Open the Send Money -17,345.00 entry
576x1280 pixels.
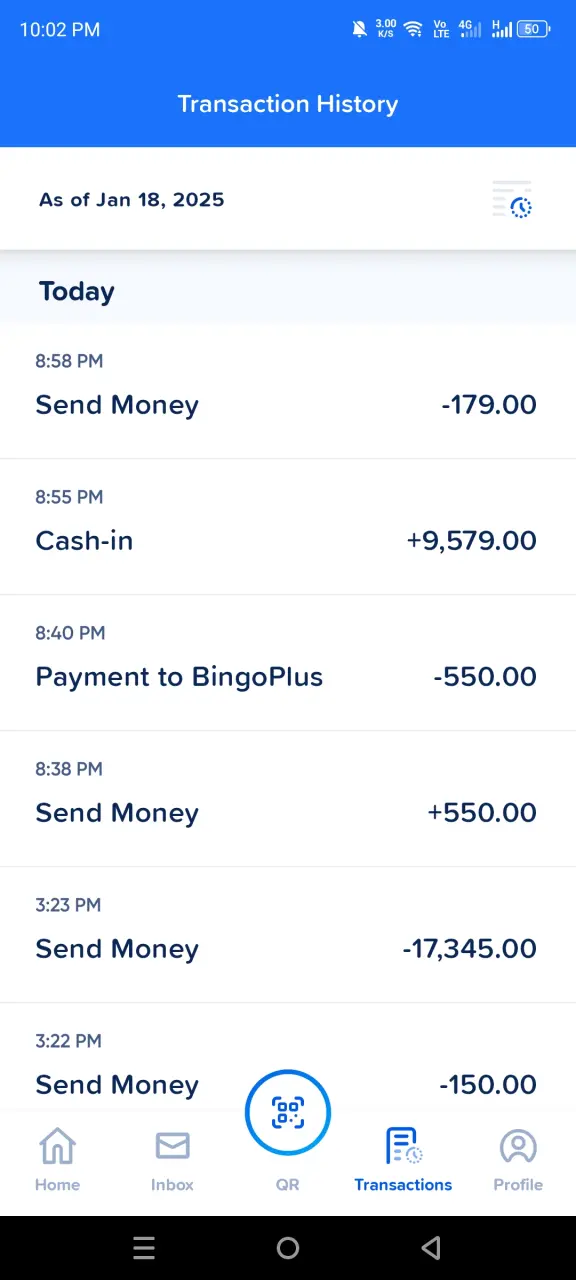tap(288, 935)
